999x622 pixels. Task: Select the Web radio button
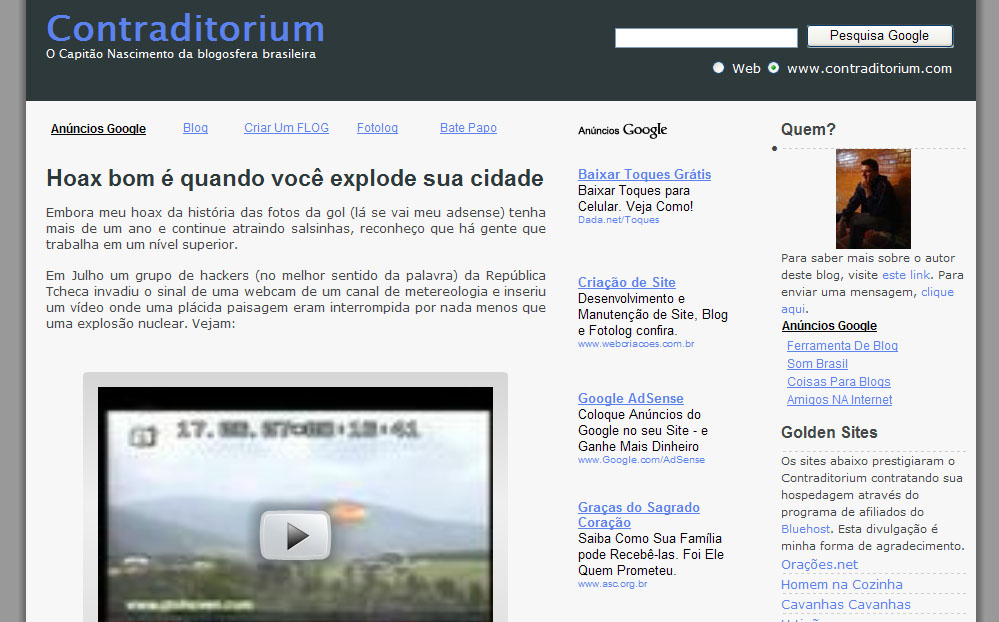(x=718, y=68)
